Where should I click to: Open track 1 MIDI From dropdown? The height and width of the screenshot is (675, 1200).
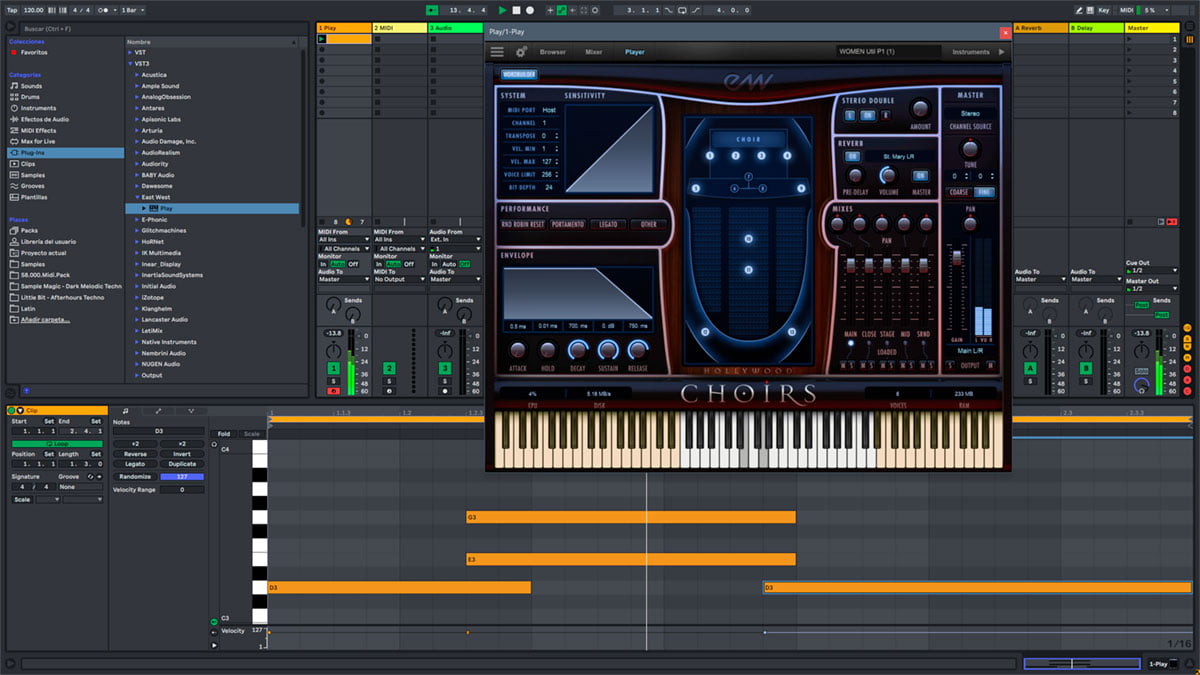(343, 240)
